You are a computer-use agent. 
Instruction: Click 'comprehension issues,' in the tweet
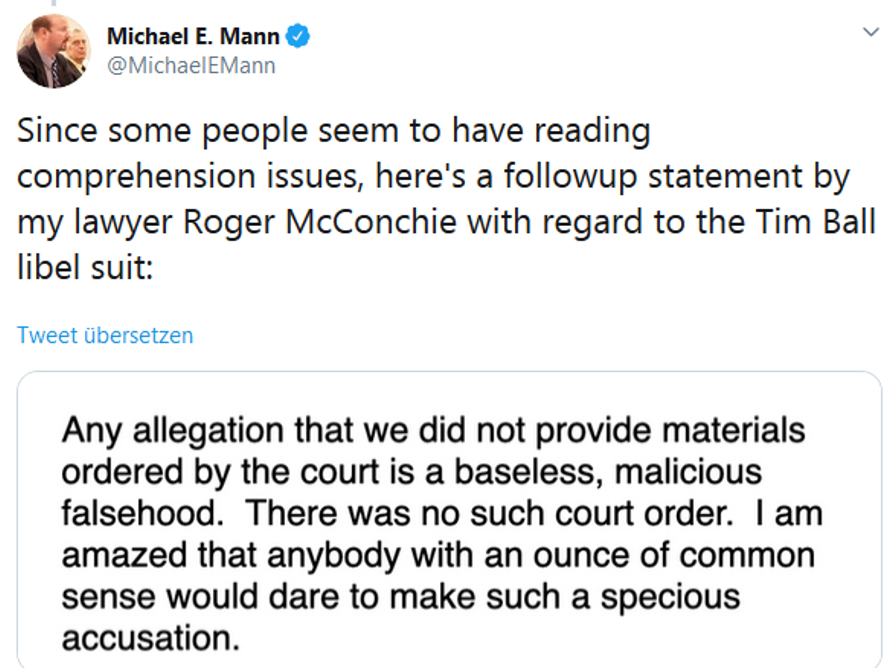tap(190, 176)
